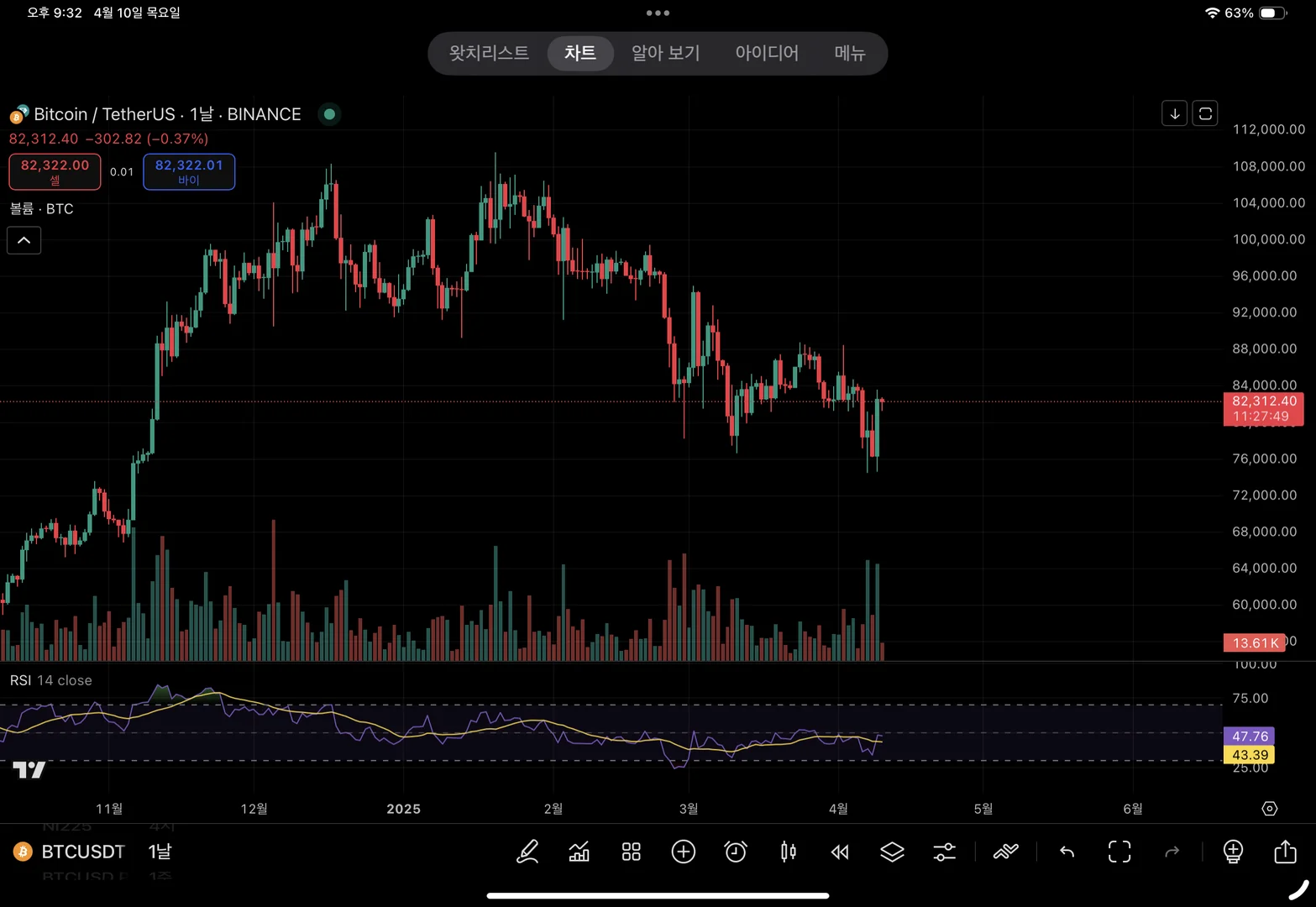The width and height of the screenshot is (1316, 907).
Task: Open the stacked layers object tree icon
Action: pos(892,852)
